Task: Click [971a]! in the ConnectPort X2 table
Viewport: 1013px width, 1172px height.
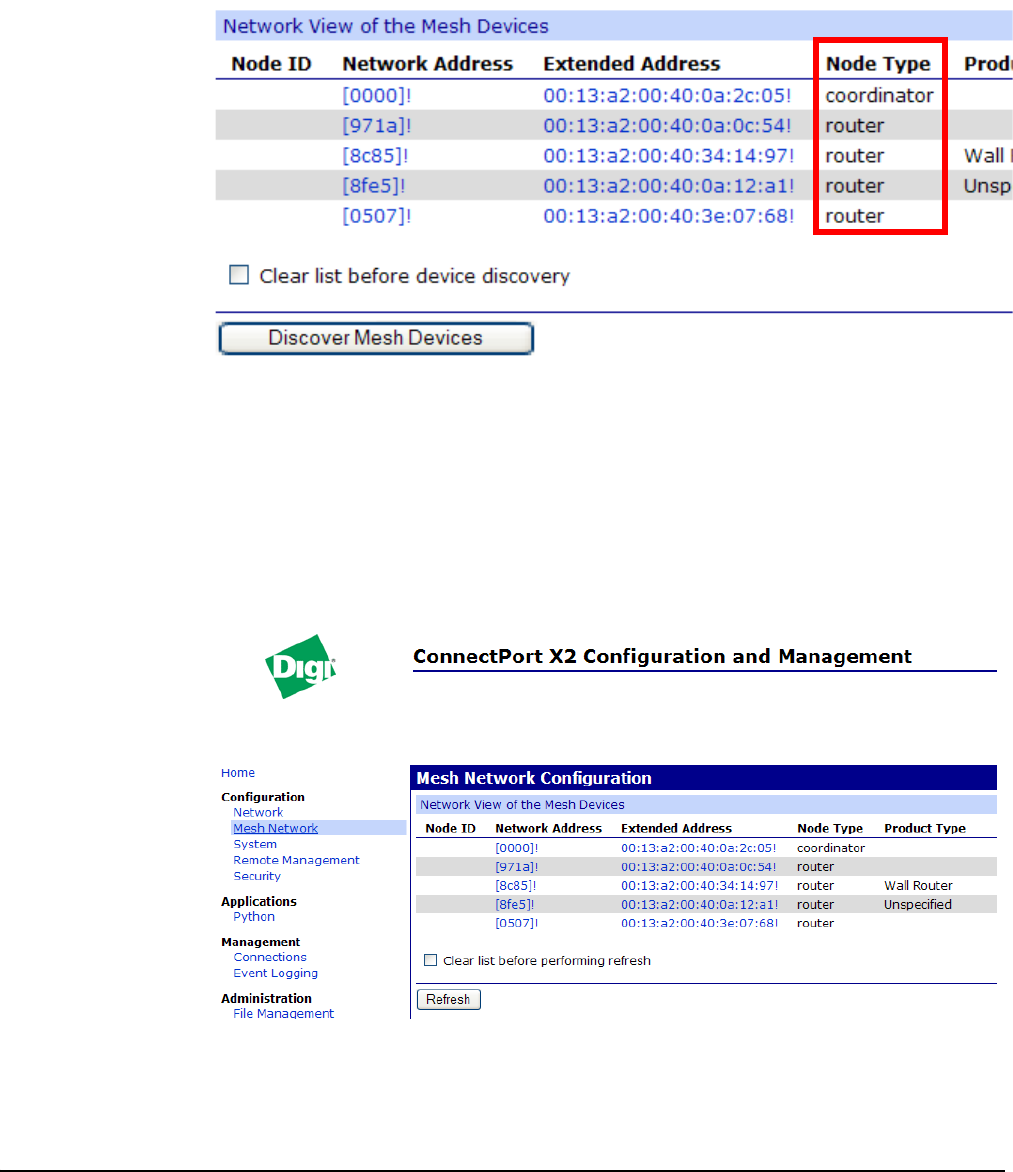Action: click(x=517, y=867)
